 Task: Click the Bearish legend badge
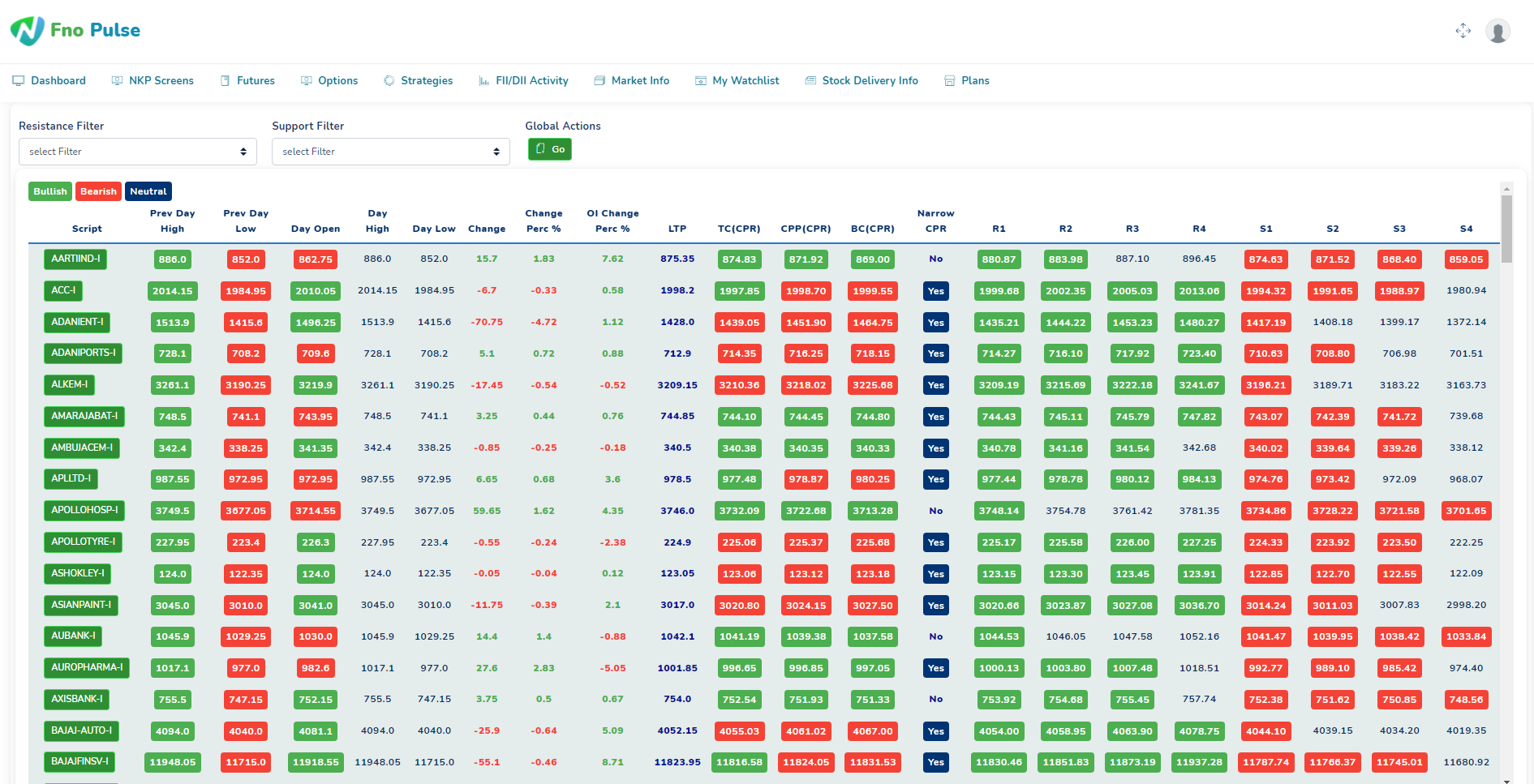[98, 191]
